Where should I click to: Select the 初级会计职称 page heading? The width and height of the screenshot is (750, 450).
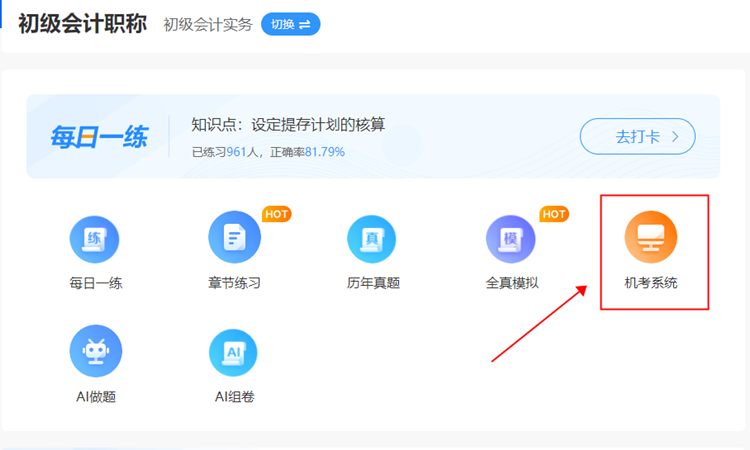83,23
